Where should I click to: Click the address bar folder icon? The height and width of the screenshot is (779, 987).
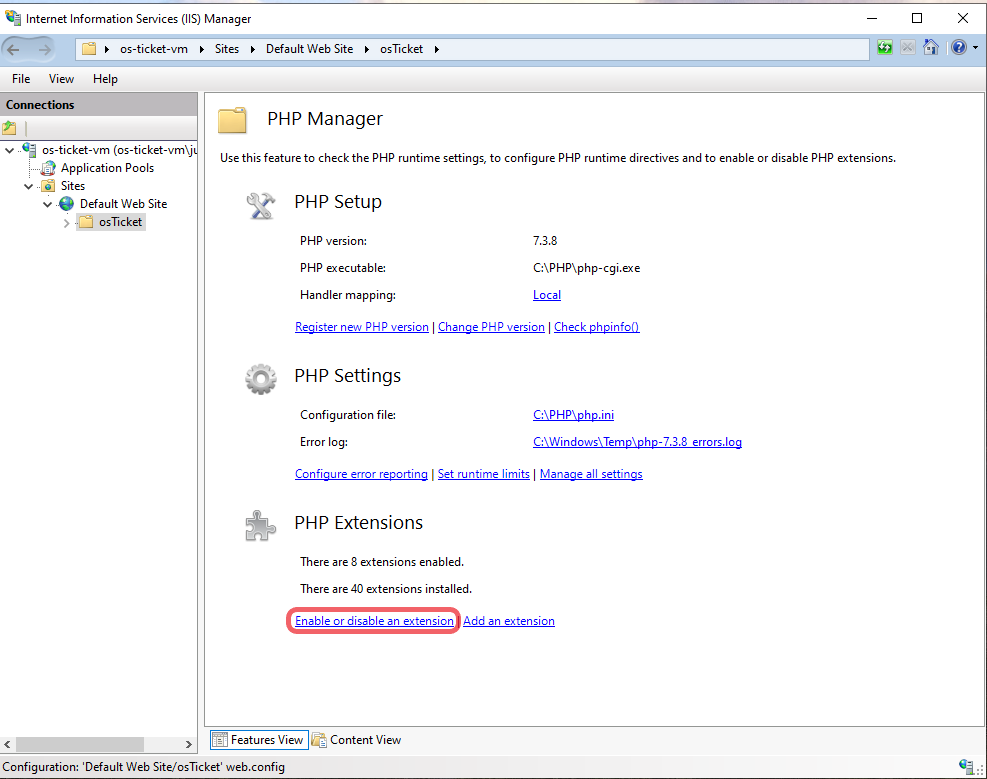click(x=89, y=48)
